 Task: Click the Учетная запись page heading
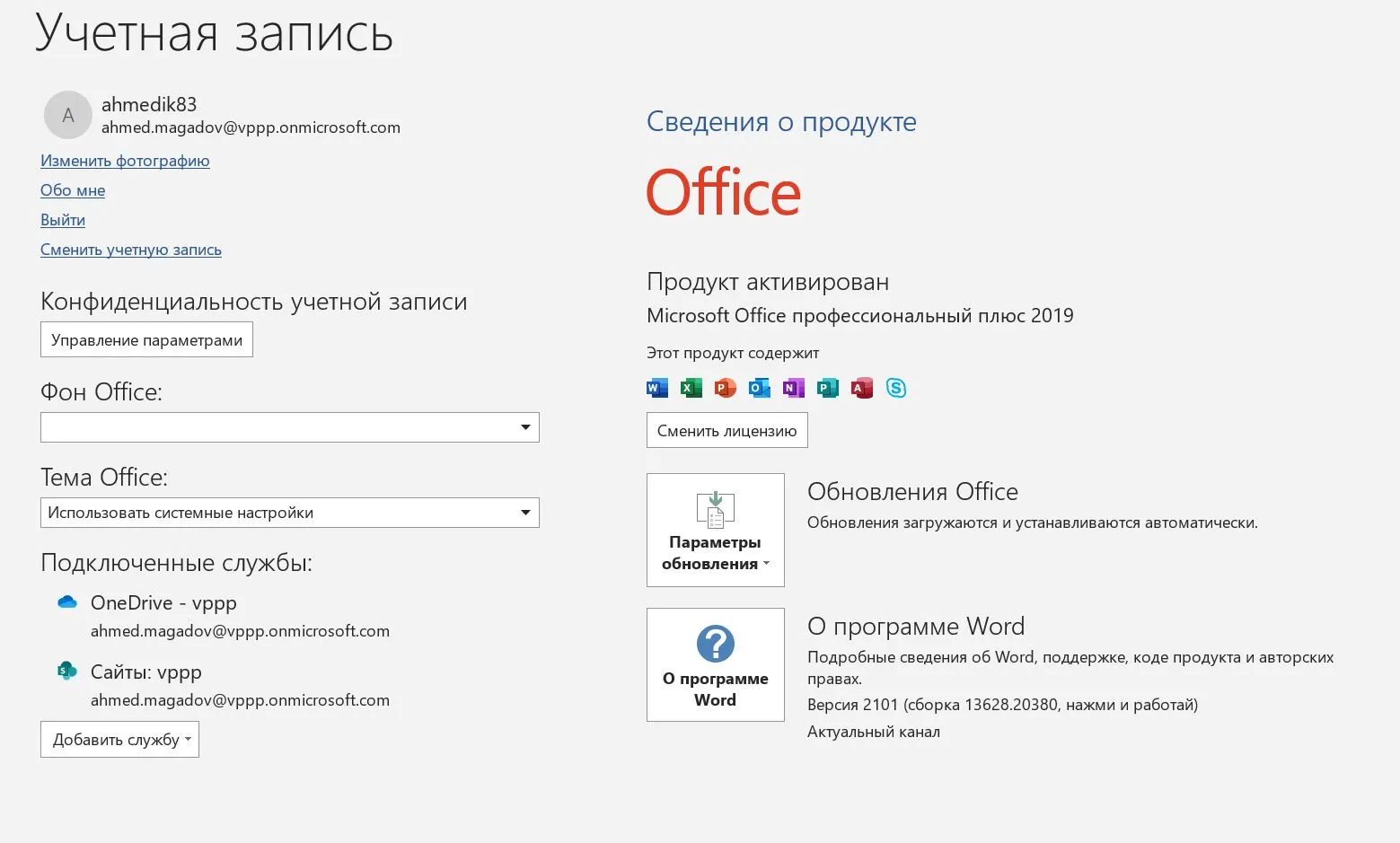point(215,34)
